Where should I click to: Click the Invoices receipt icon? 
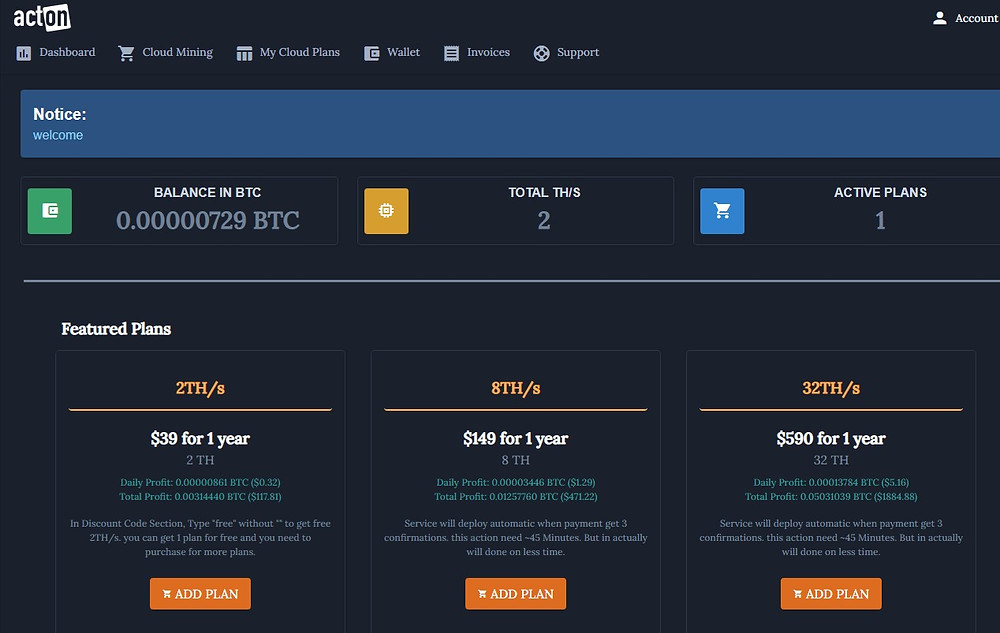[x=452, y=54]
